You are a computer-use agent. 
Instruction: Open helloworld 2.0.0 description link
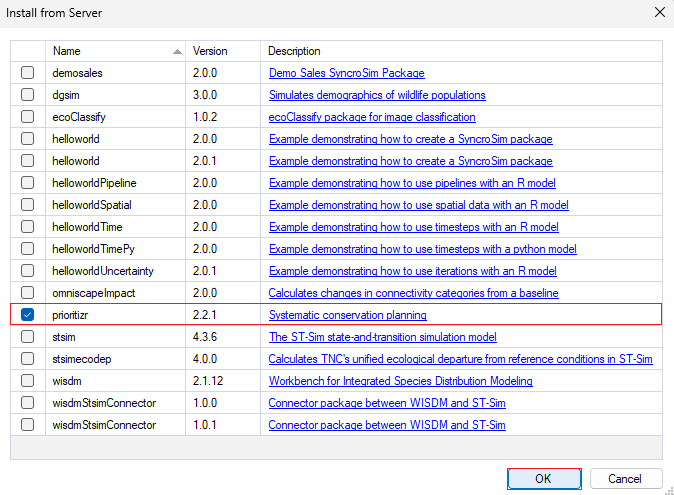(x=411, y=139)
